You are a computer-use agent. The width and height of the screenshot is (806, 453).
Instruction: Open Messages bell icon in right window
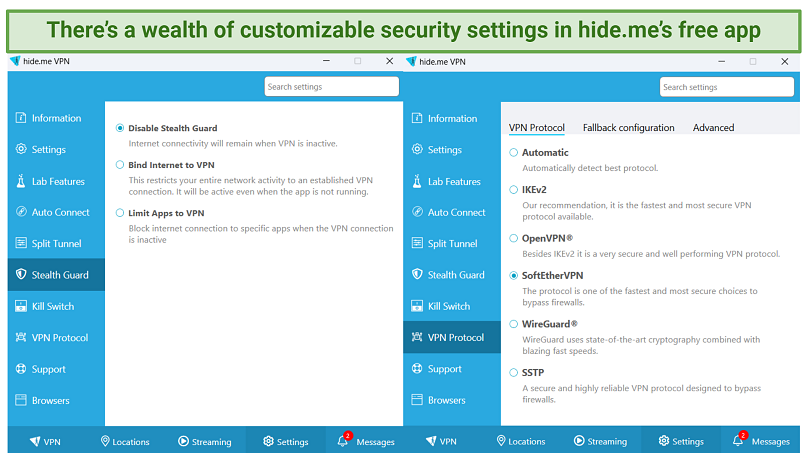pyautogui.click(x=738, y=441)
